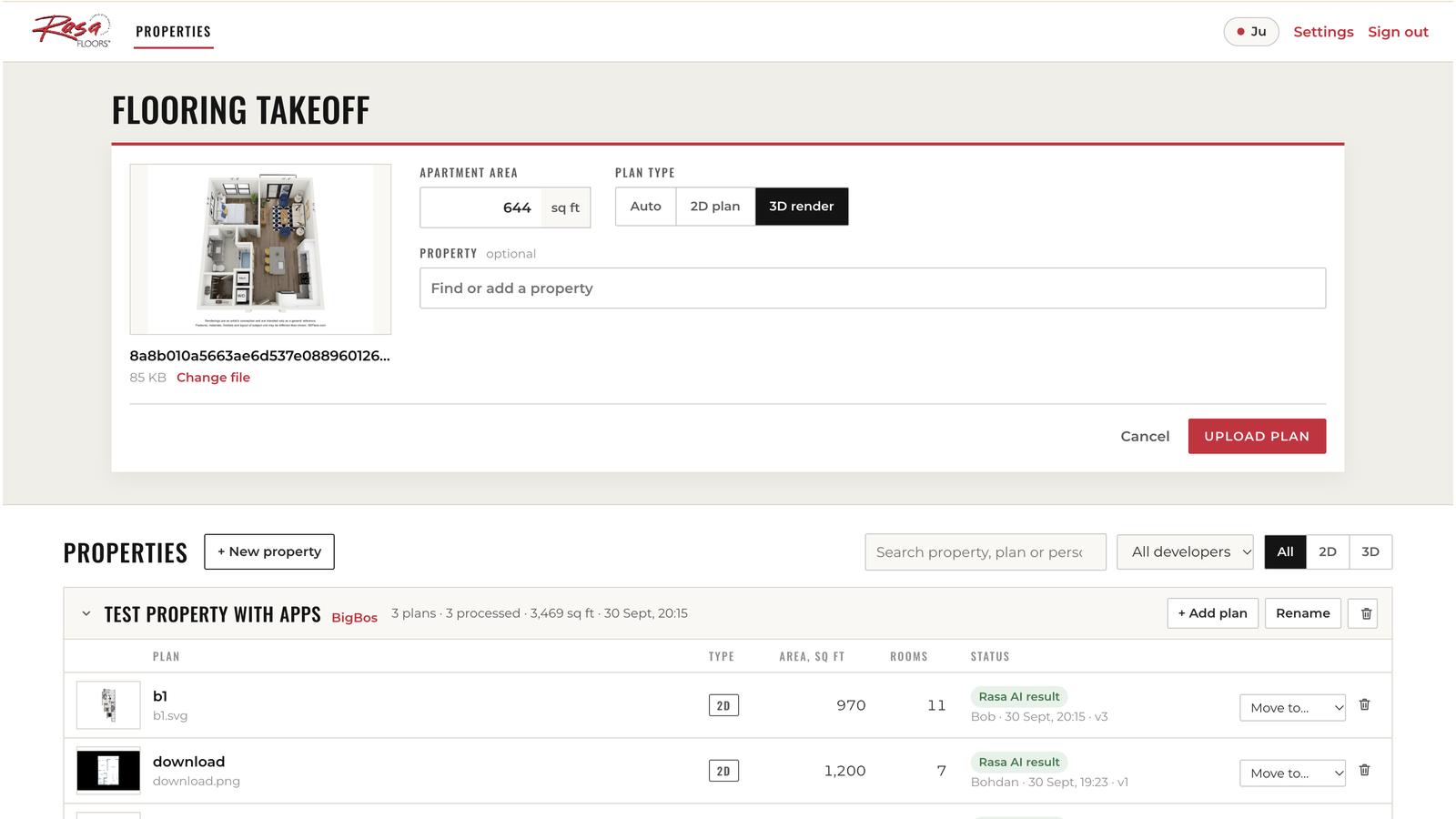
Task: Open Move to dropdown for b1
Action: [1292, 707]
